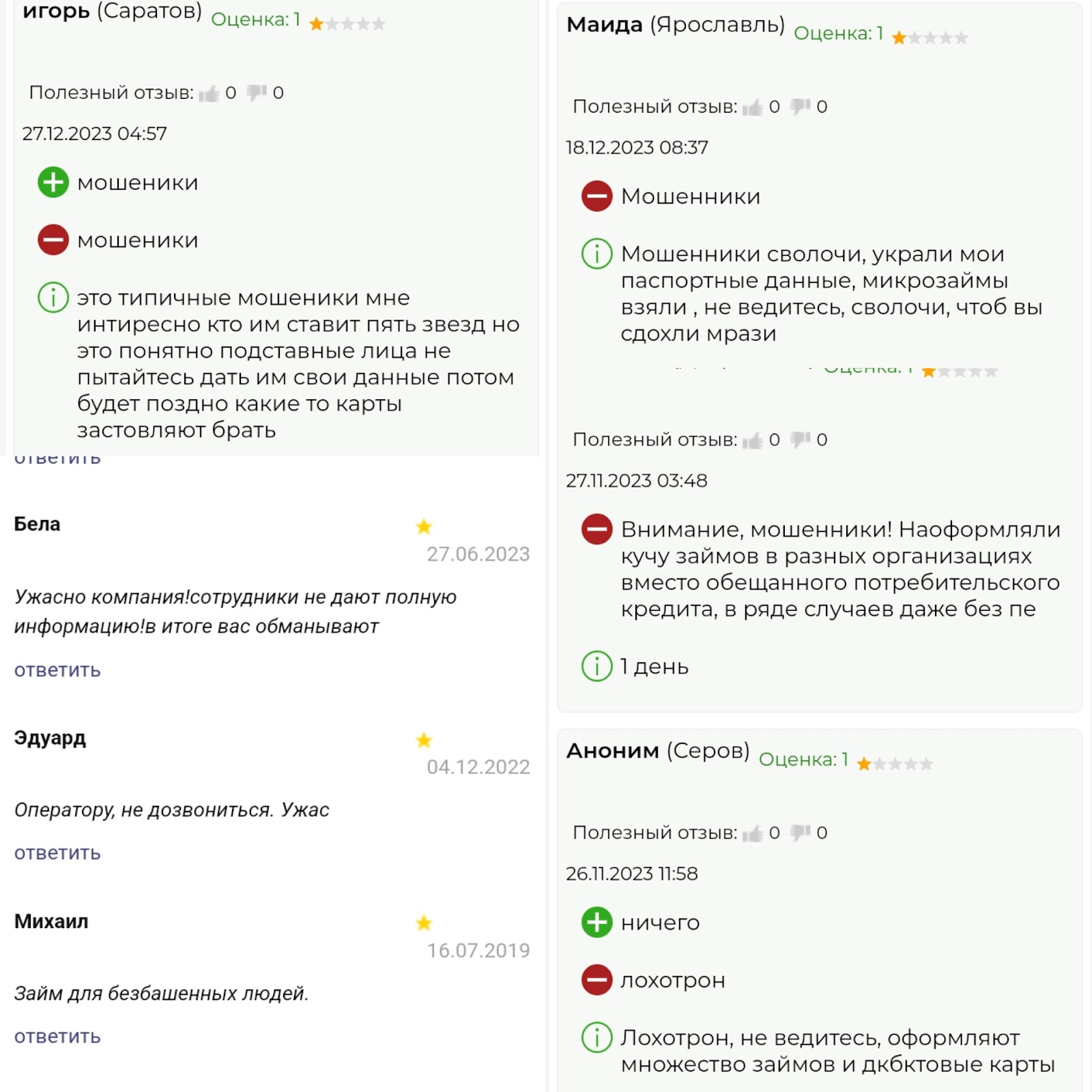Click the info icon on Маида's review text
Screen dimensions: 1092x1092
[x=597, y=256]
